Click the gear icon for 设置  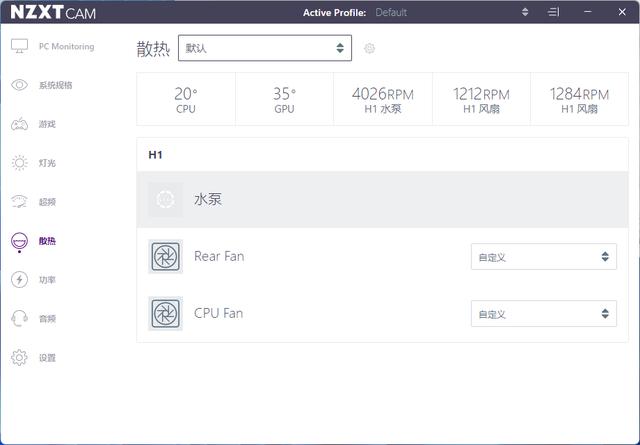coord(19,358)
